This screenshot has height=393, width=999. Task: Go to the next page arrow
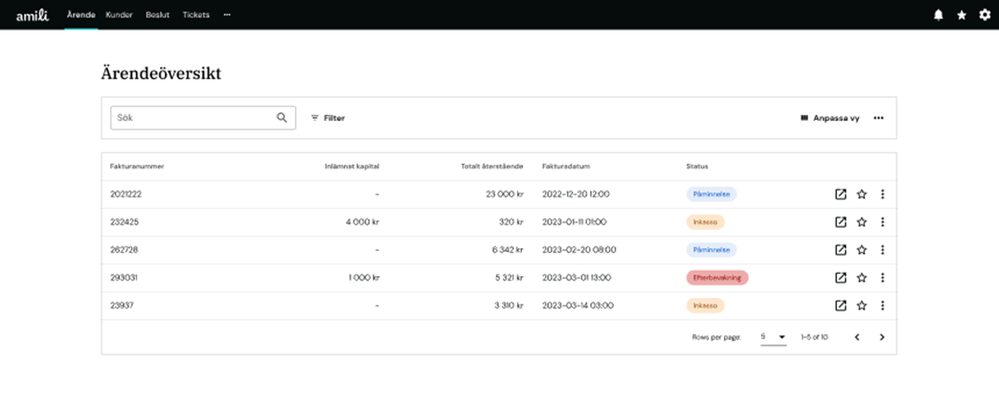(882, 337)
